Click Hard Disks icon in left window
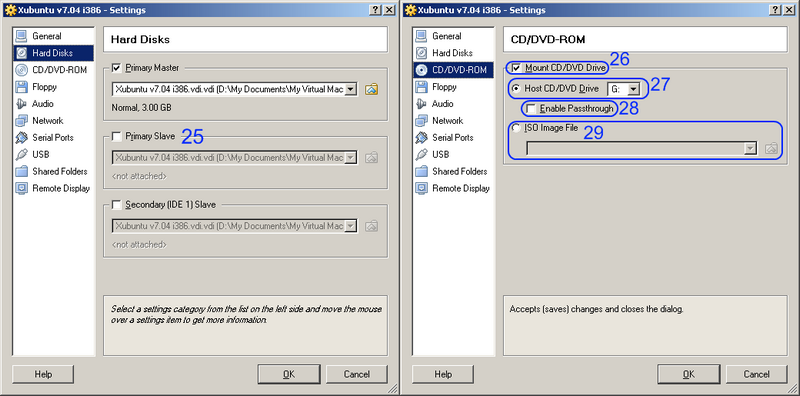This screenshot has height=396, width=800. click(21, 53)
